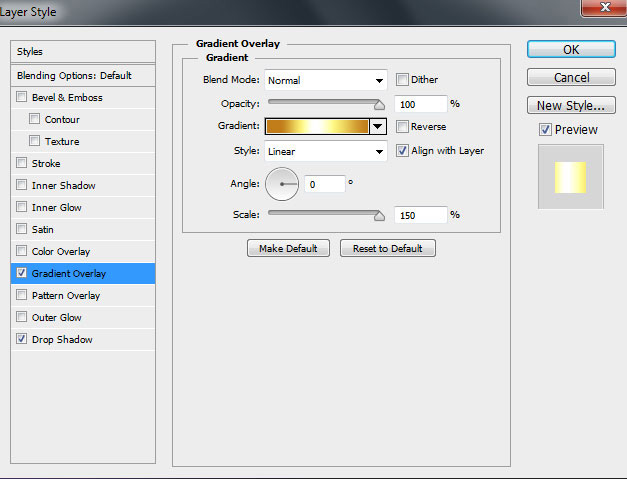Viewport: 627px width, 479px height.
Task: Toggle the Preview checkbox
Action: tap(545, 130)
